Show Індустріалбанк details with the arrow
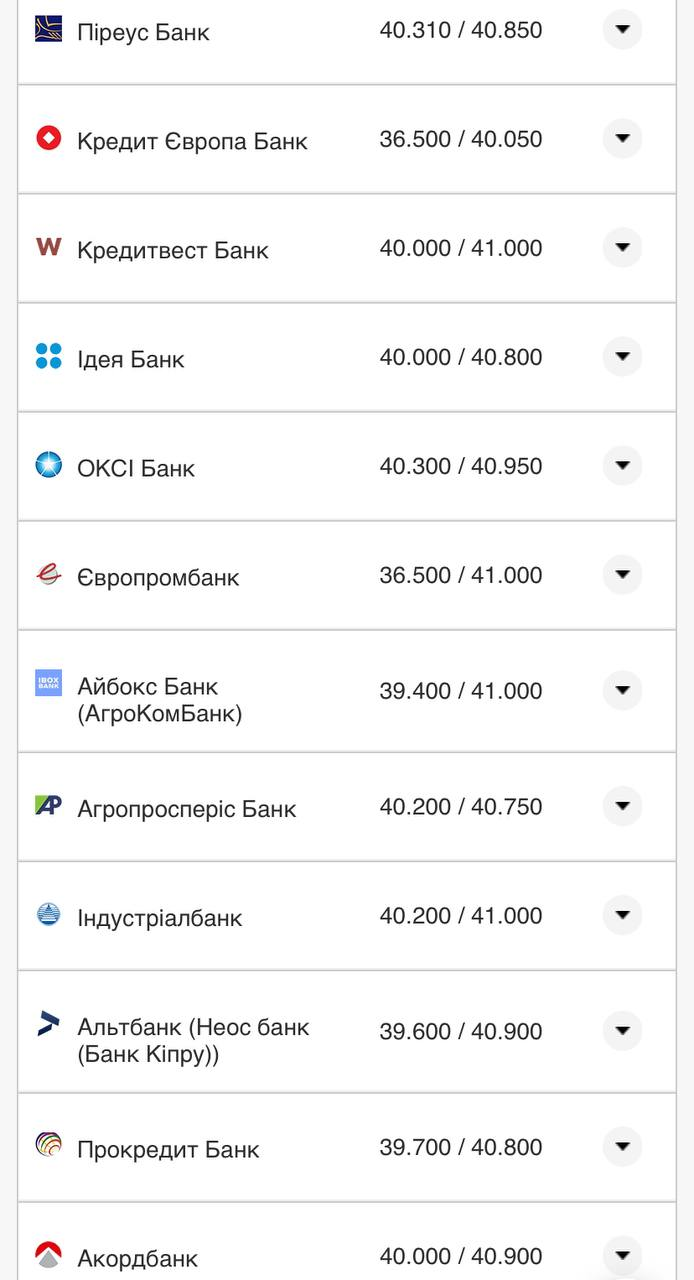 click(x=622, y=915)
